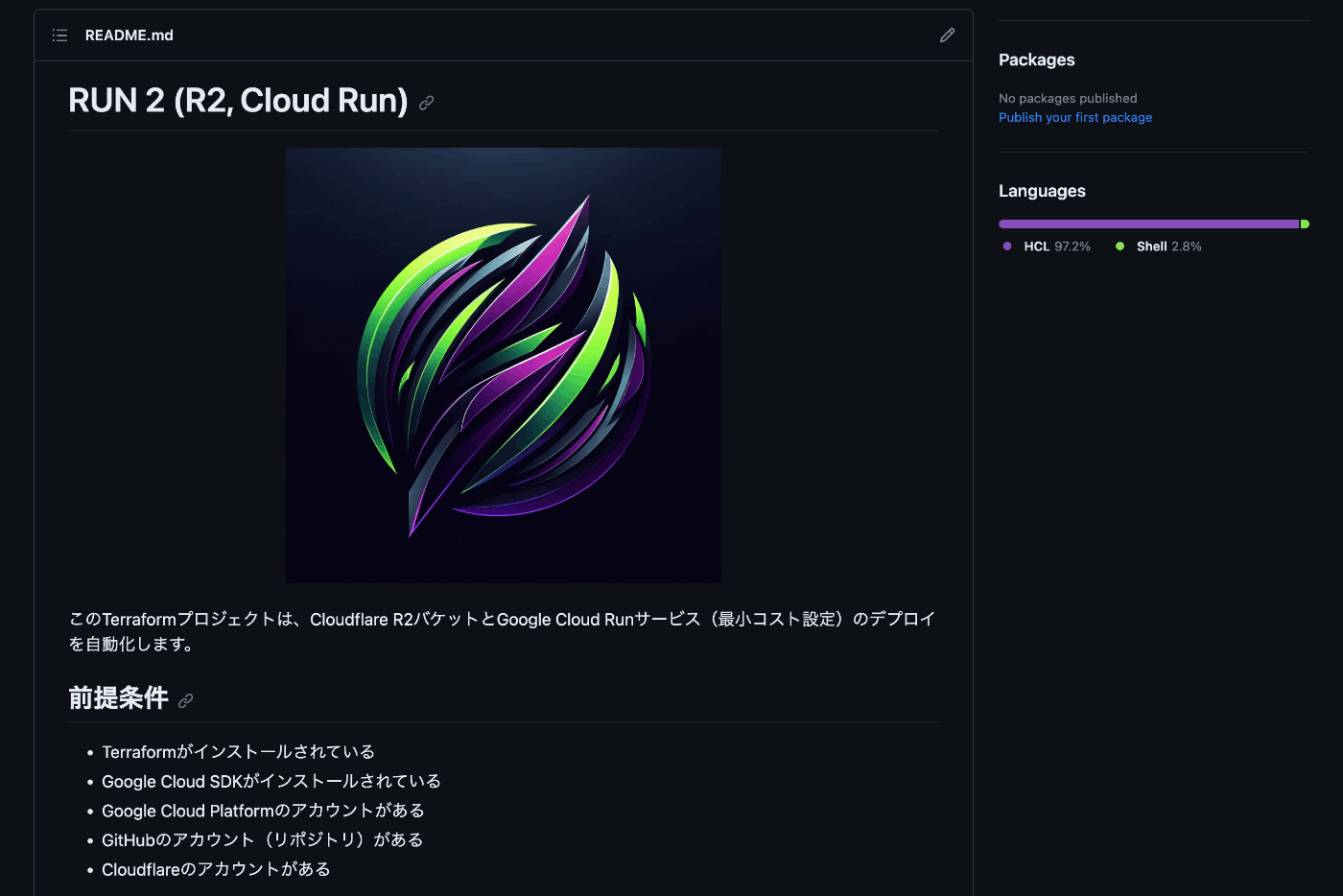This screenshot has height=896, width=1343.
Task: Click the green Shell language dot
Action: (1119, 246)
